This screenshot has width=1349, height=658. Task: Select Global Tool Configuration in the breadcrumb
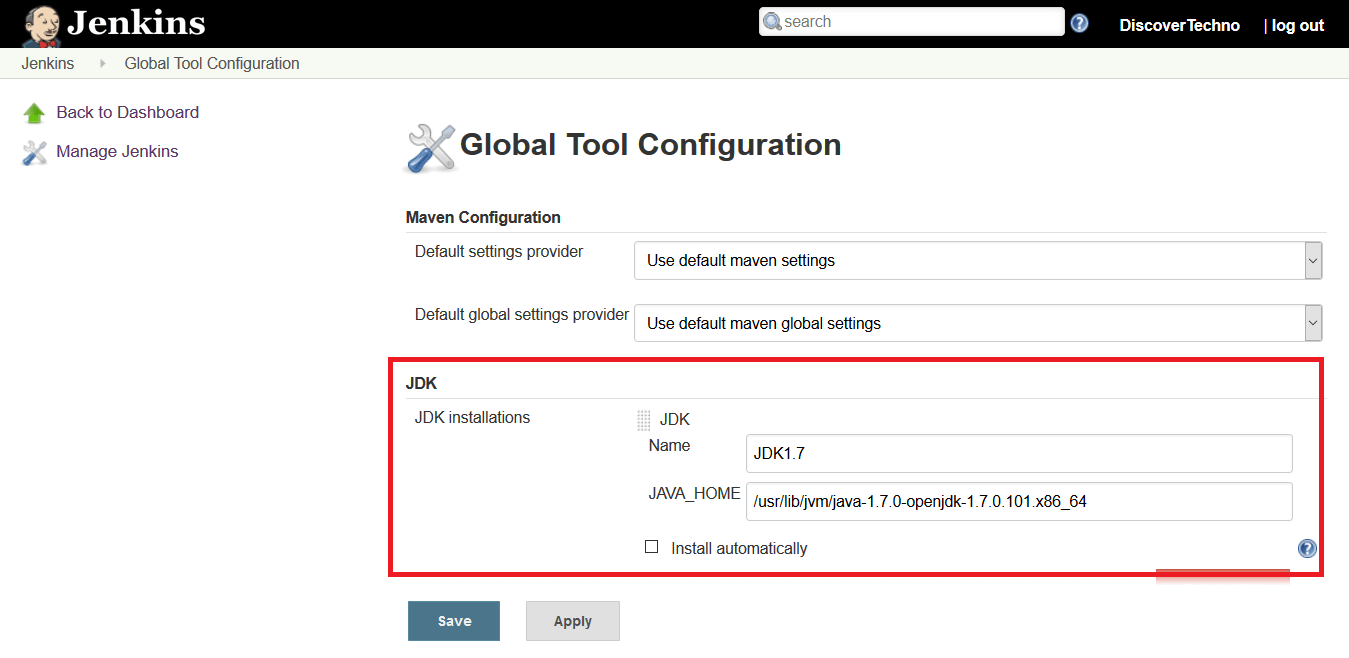211,62
